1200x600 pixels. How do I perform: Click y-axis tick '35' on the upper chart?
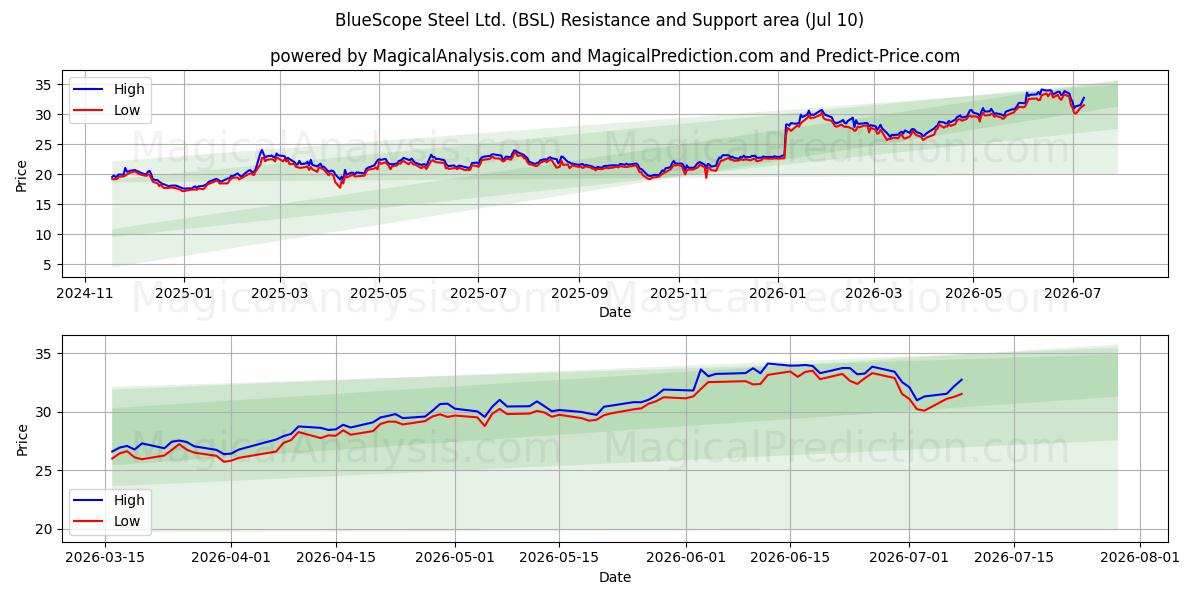coord(46,85)
